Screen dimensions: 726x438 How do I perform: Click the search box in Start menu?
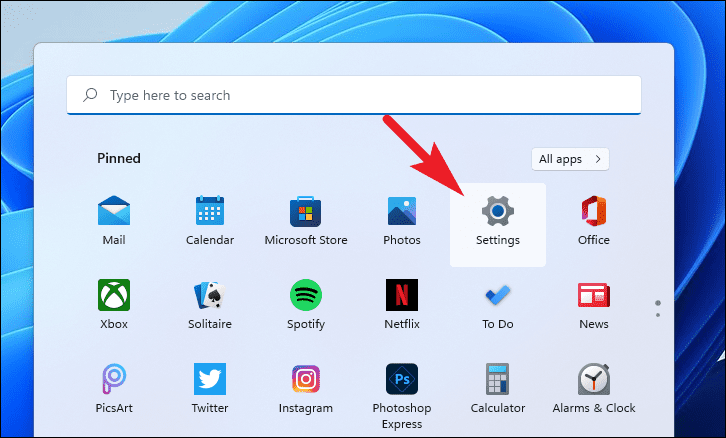354,95
